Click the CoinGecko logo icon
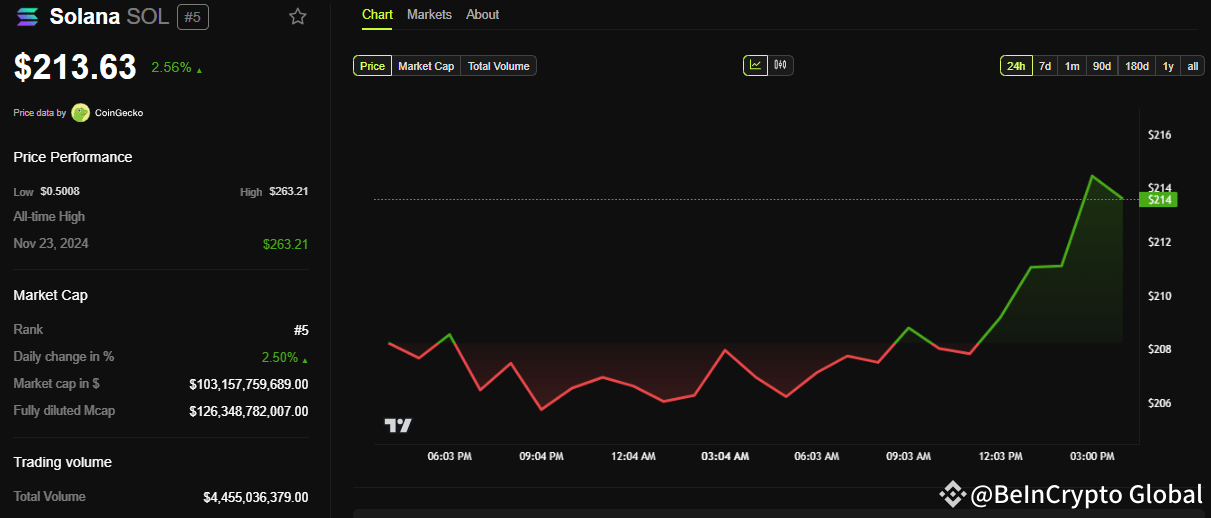 (80, 113)
